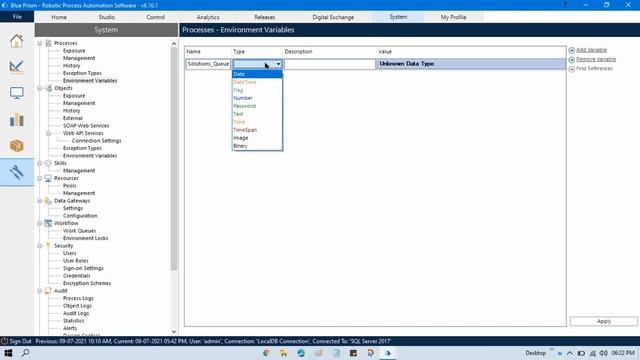Screen dimensions: 640x360
Task: Click the Add Variable link
Action: [591, 50]
